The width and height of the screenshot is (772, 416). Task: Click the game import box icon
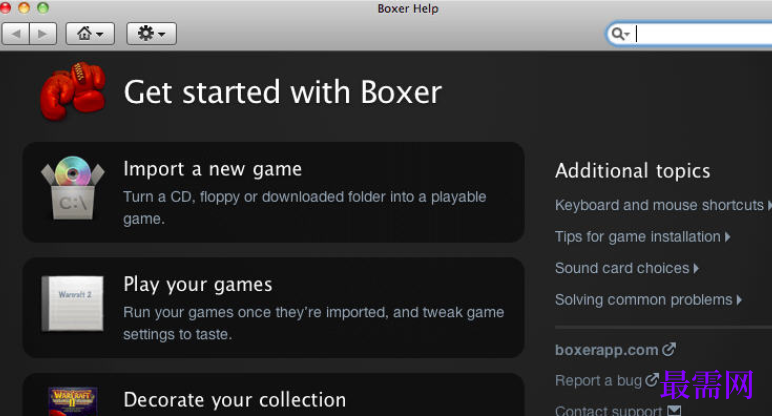tap(73, 188)
